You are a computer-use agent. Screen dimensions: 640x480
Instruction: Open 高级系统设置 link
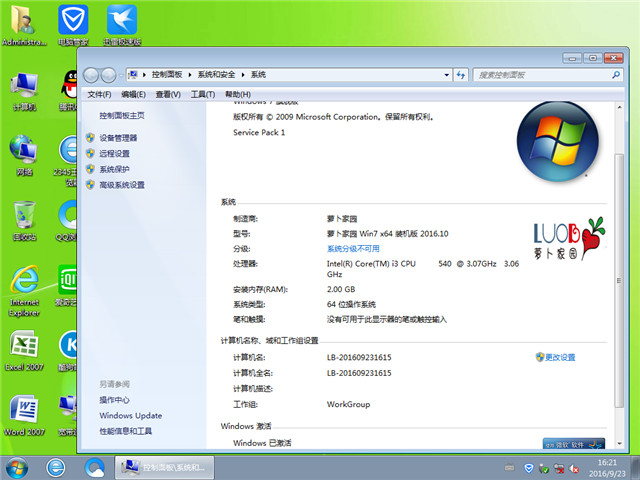(122, 185)
